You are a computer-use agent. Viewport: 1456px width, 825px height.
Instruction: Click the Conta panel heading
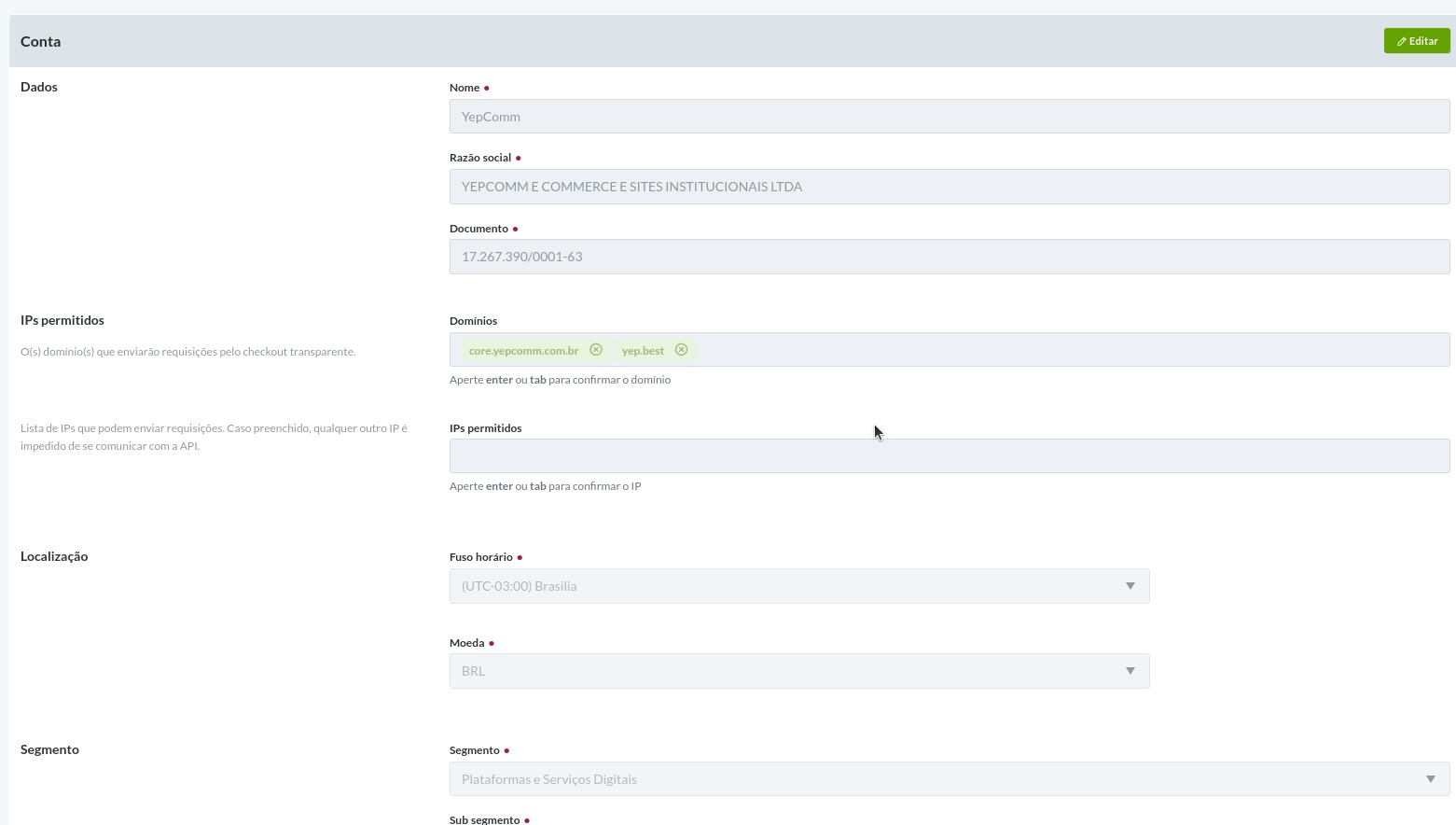(x=40, y=41)
